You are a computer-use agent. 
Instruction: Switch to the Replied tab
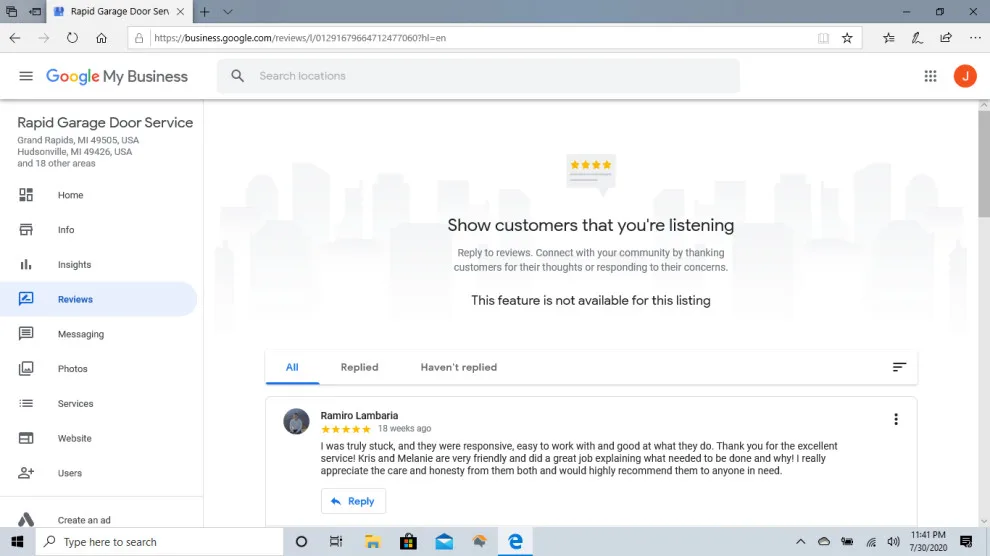pos(359,367)
